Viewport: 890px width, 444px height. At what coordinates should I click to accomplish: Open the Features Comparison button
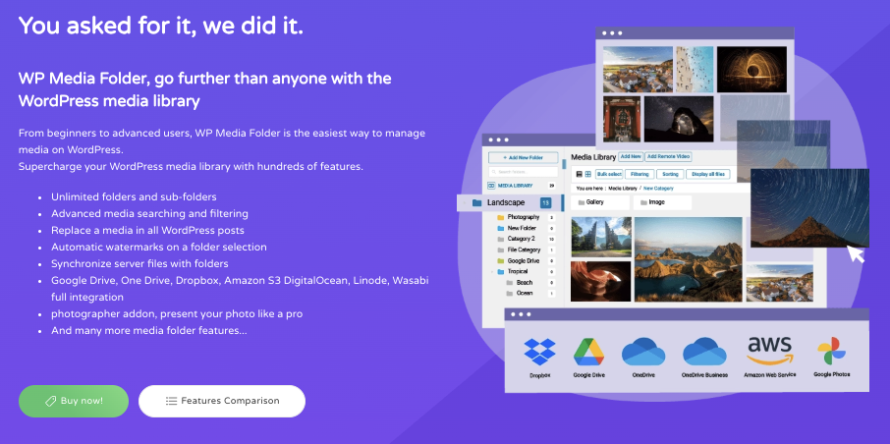point(221,401)
